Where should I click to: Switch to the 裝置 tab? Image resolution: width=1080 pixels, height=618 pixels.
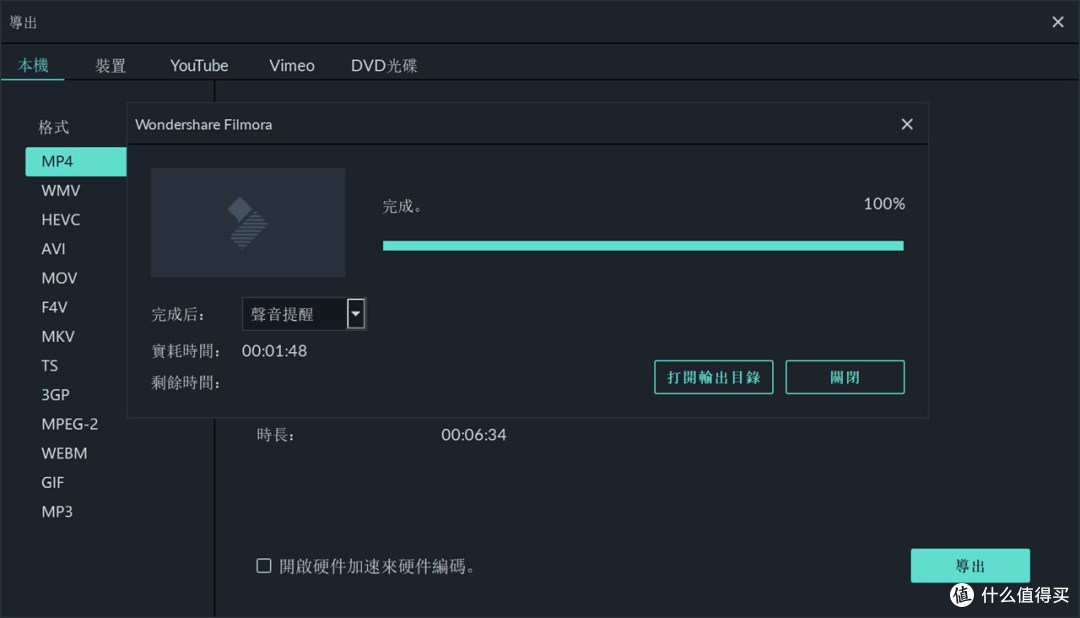click(x=110, y=65)
